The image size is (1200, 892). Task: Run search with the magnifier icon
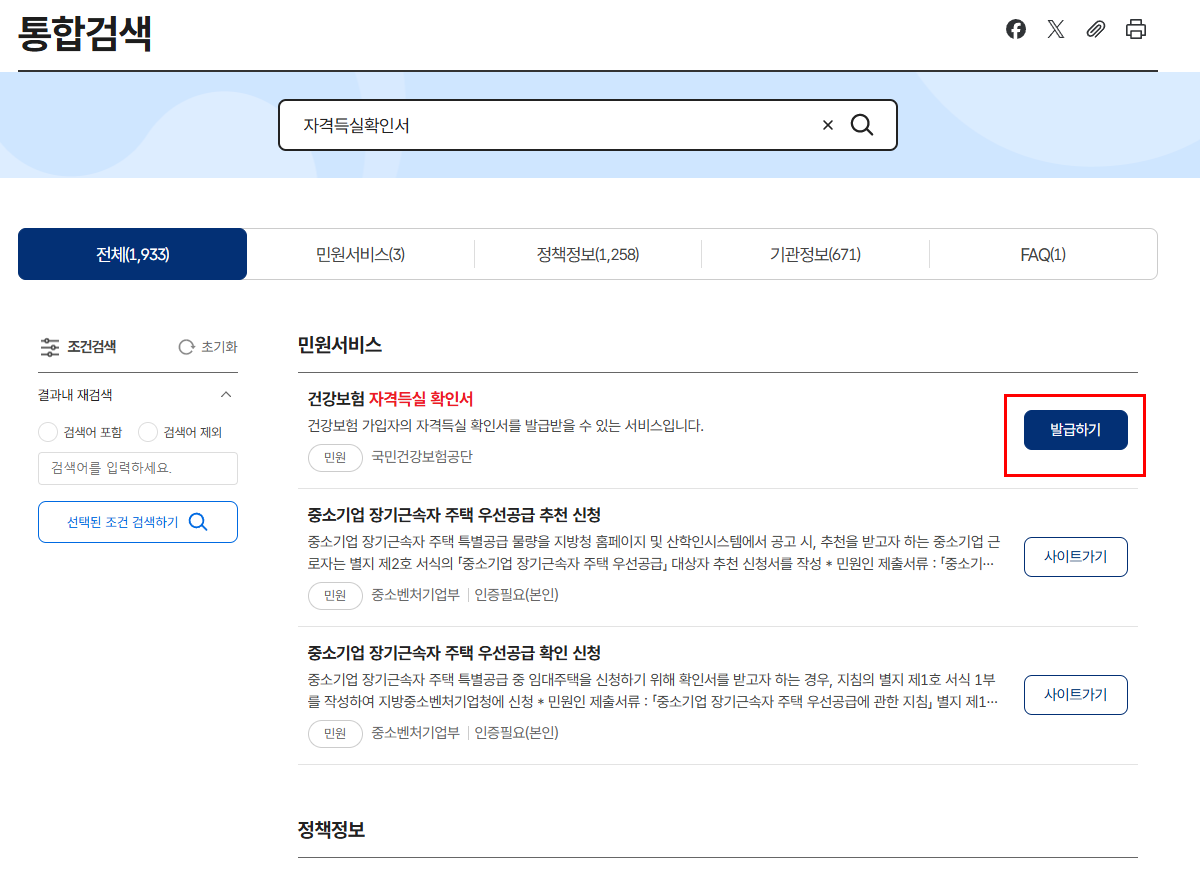861,124
